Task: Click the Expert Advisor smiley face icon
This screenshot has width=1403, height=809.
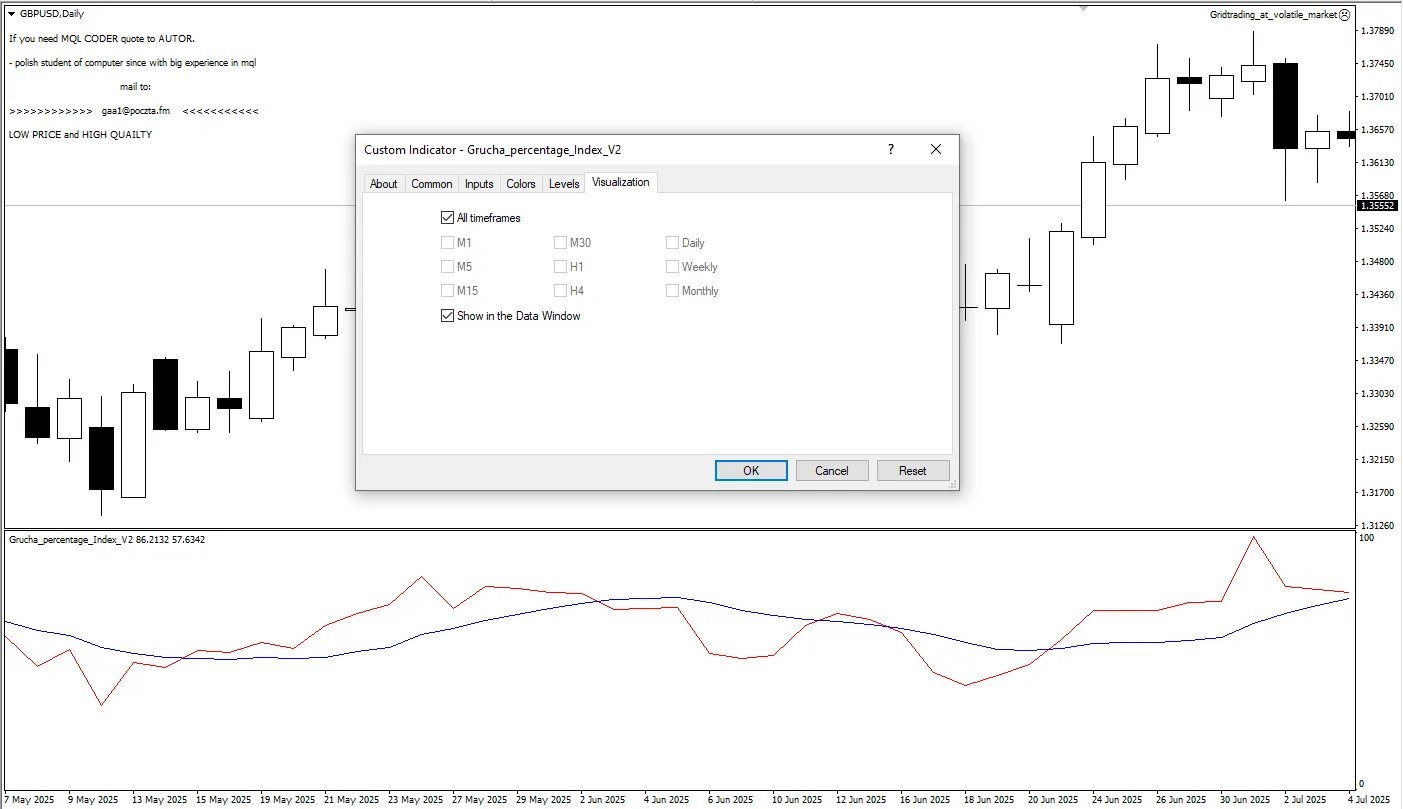Action: point(1344,15)
